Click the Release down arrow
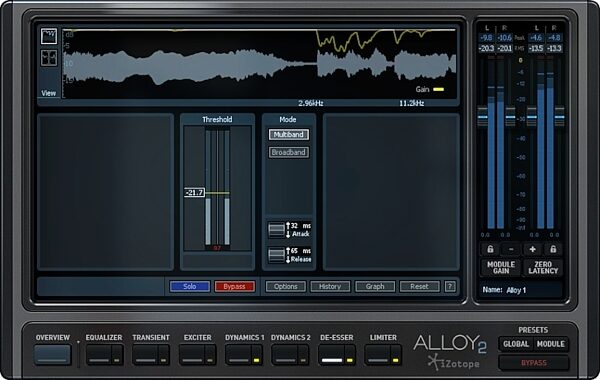 [x=288, y=259]
